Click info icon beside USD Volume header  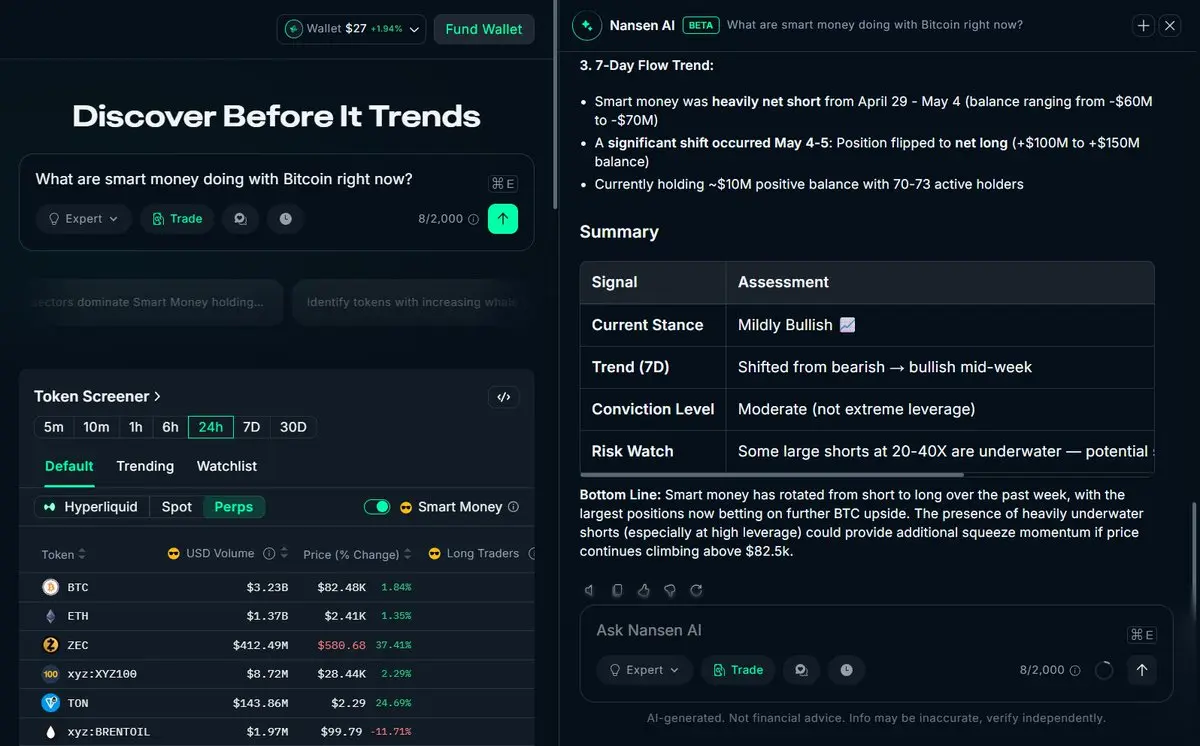tap(269, 554)
